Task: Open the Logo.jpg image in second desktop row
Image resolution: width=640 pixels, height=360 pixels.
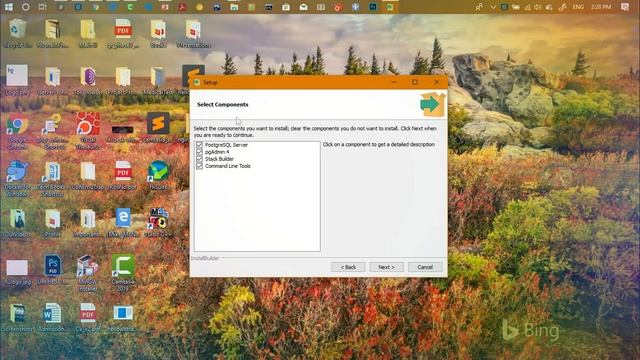Action: pyautogui.click(x=17, y=80)
